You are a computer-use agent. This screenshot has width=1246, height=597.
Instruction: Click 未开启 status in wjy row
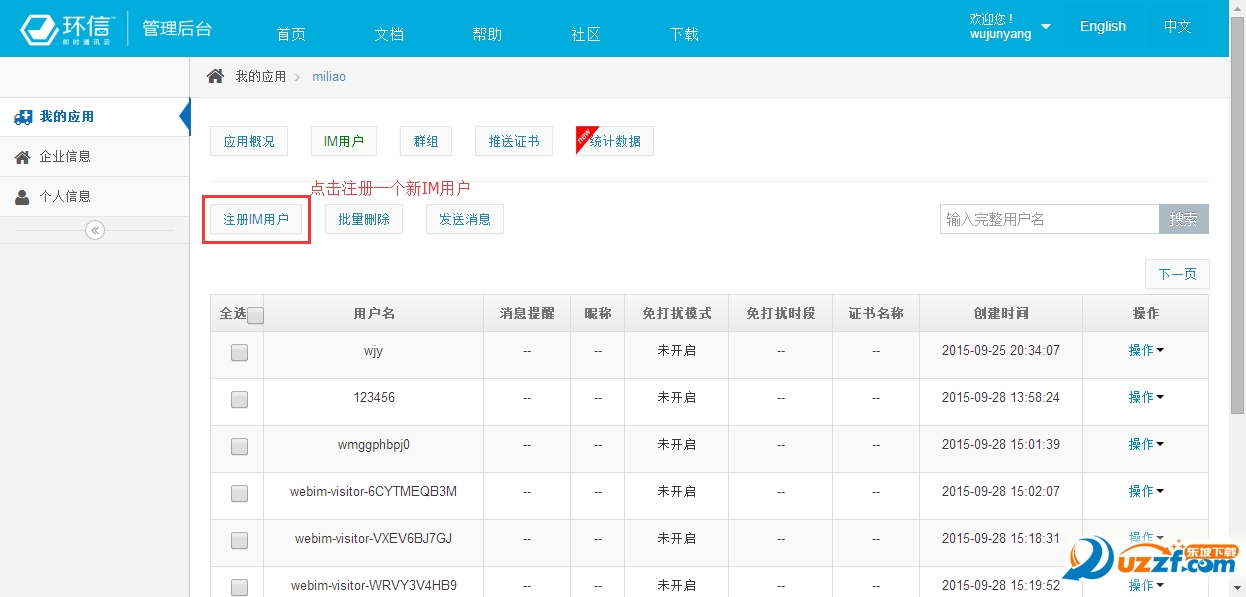pos(677,350)
